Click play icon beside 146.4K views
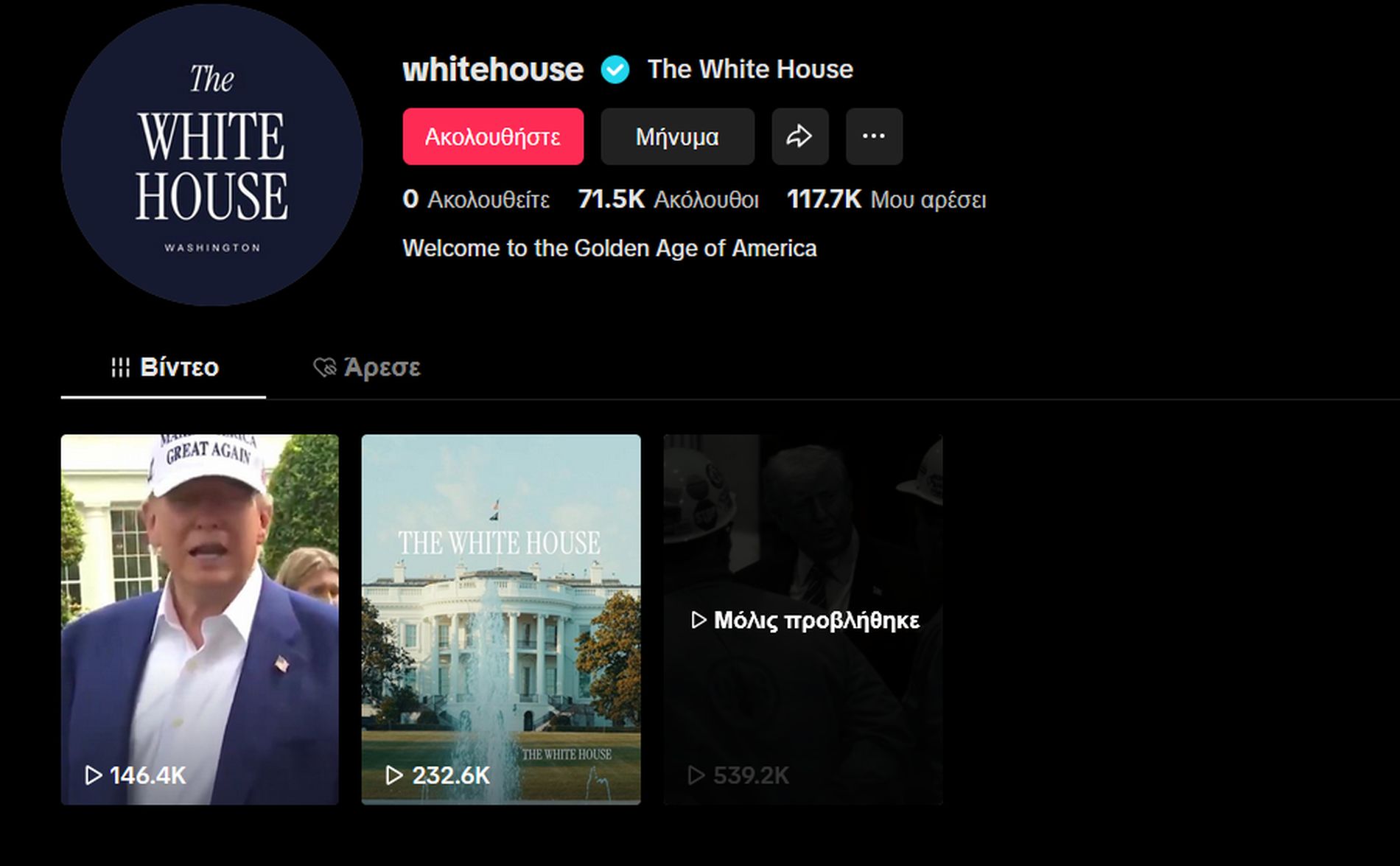 pos(93,775)
